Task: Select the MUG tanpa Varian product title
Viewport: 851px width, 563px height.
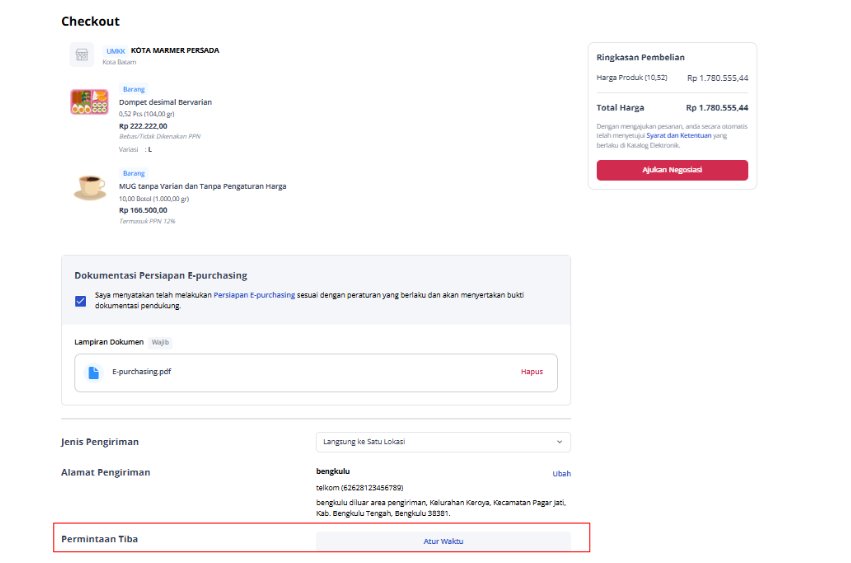Action: pyautogui.click(x=202, y=186)
